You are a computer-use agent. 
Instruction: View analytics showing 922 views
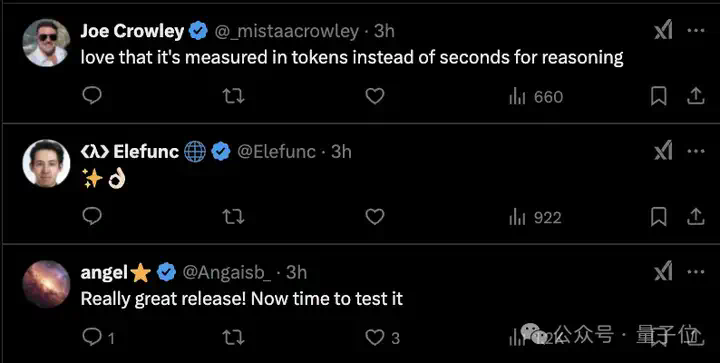point(535,218)
